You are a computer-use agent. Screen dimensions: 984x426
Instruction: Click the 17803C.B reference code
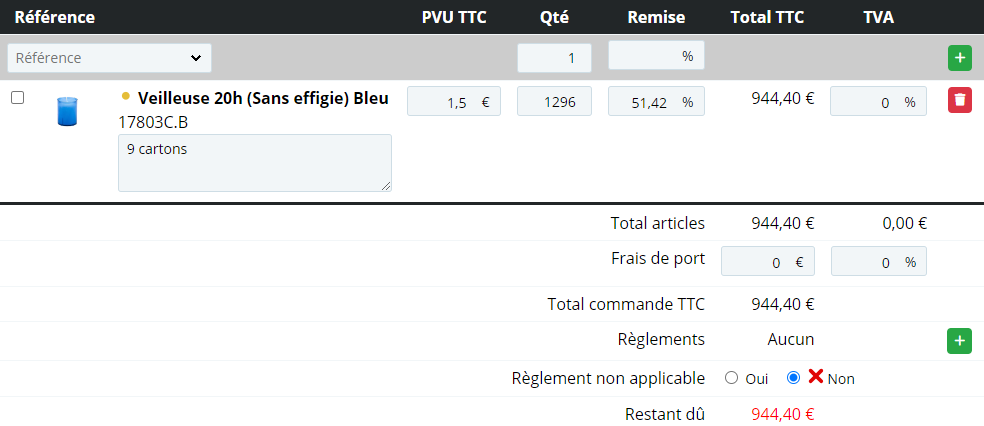tap(153, 122)
